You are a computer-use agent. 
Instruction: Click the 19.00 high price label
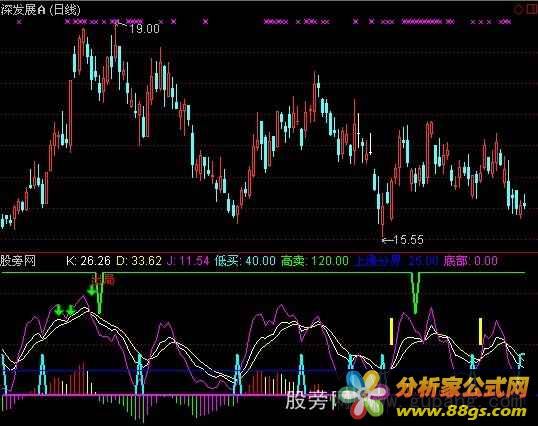tap(144, 29)
